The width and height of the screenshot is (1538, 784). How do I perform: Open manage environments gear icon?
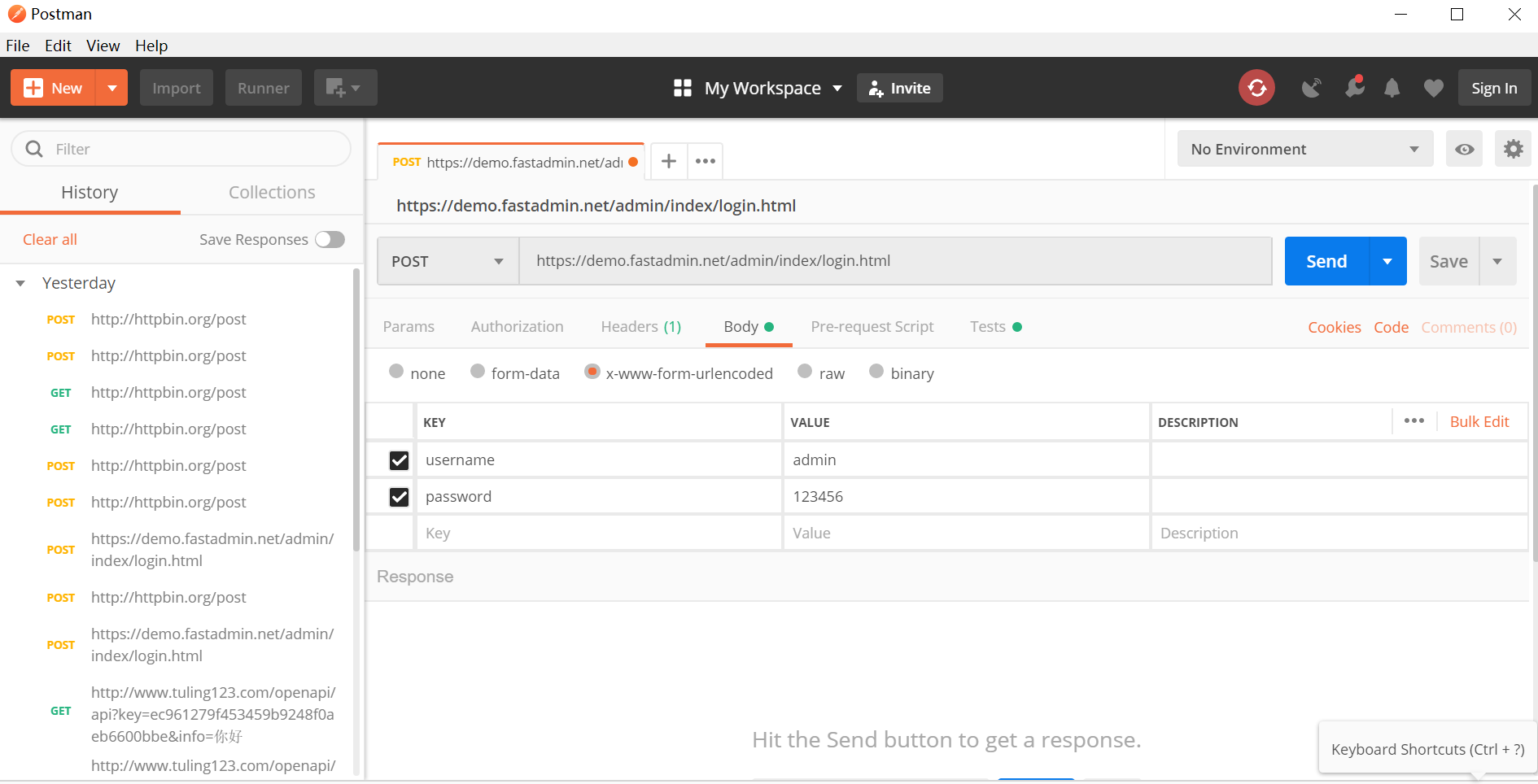click(x=1513, y=149)
